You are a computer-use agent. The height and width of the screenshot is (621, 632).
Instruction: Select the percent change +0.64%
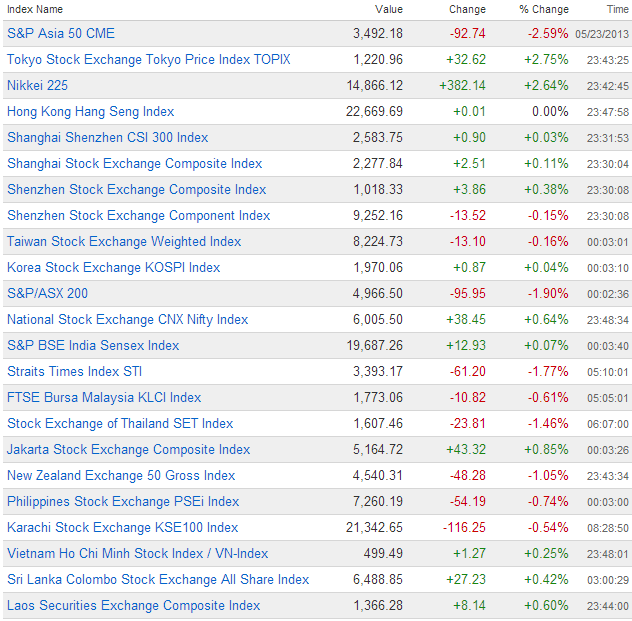pos(547,320)
